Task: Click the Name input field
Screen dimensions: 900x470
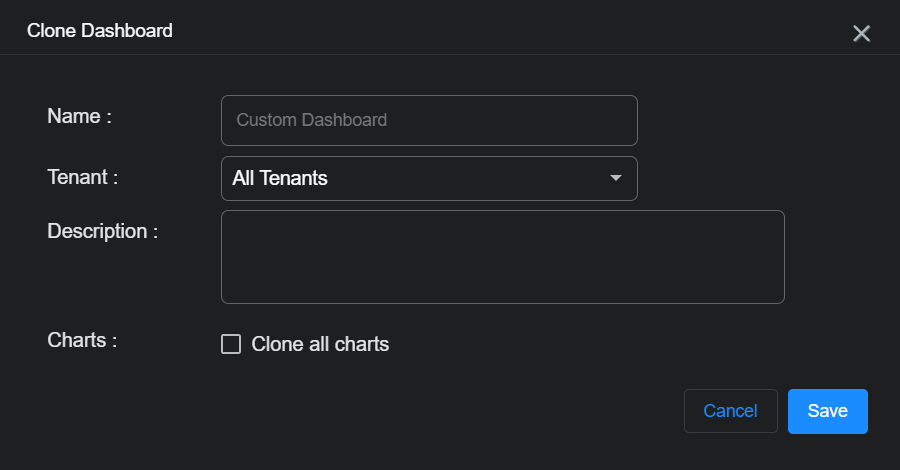Action: point(429,120)
